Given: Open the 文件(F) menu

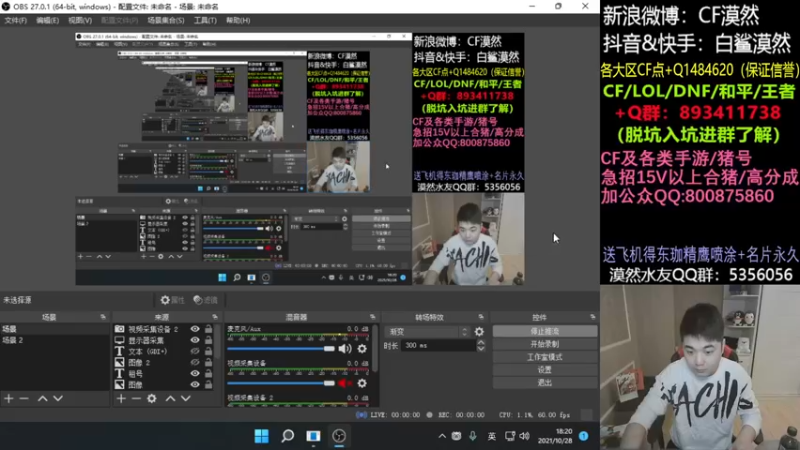Looking at the screenshot, I should tap(15, 20).
